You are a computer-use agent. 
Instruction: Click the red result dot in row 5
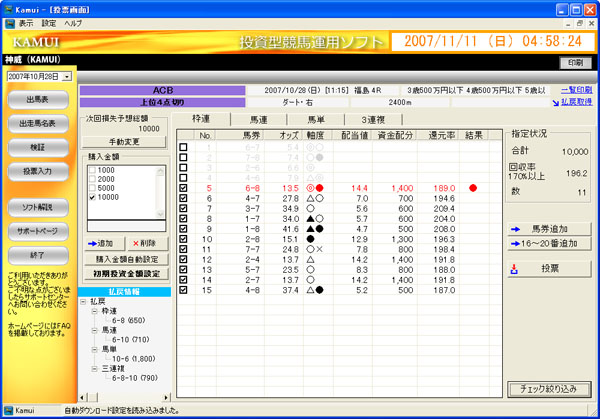pyautogui.click(x=472, y=187)
